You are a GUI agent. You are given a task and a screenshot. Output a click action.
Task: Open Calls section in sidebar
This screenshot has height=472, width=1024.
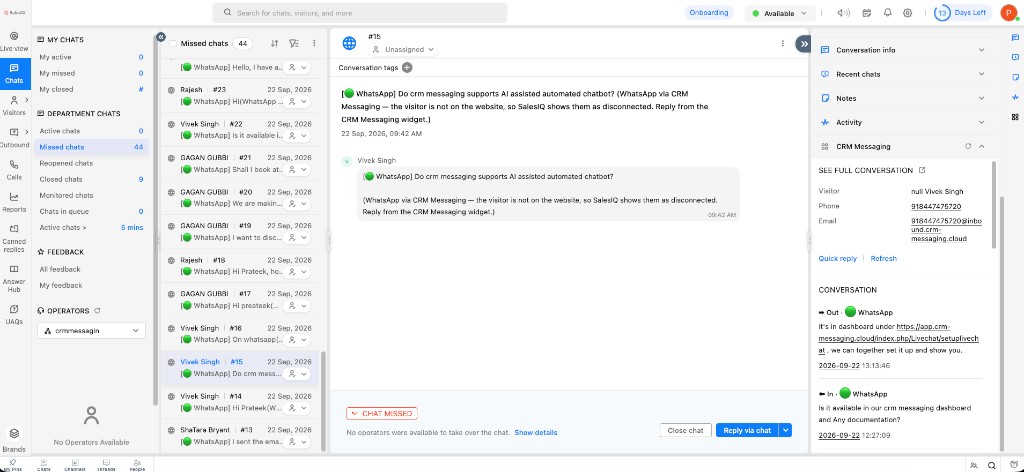(14, 170)
